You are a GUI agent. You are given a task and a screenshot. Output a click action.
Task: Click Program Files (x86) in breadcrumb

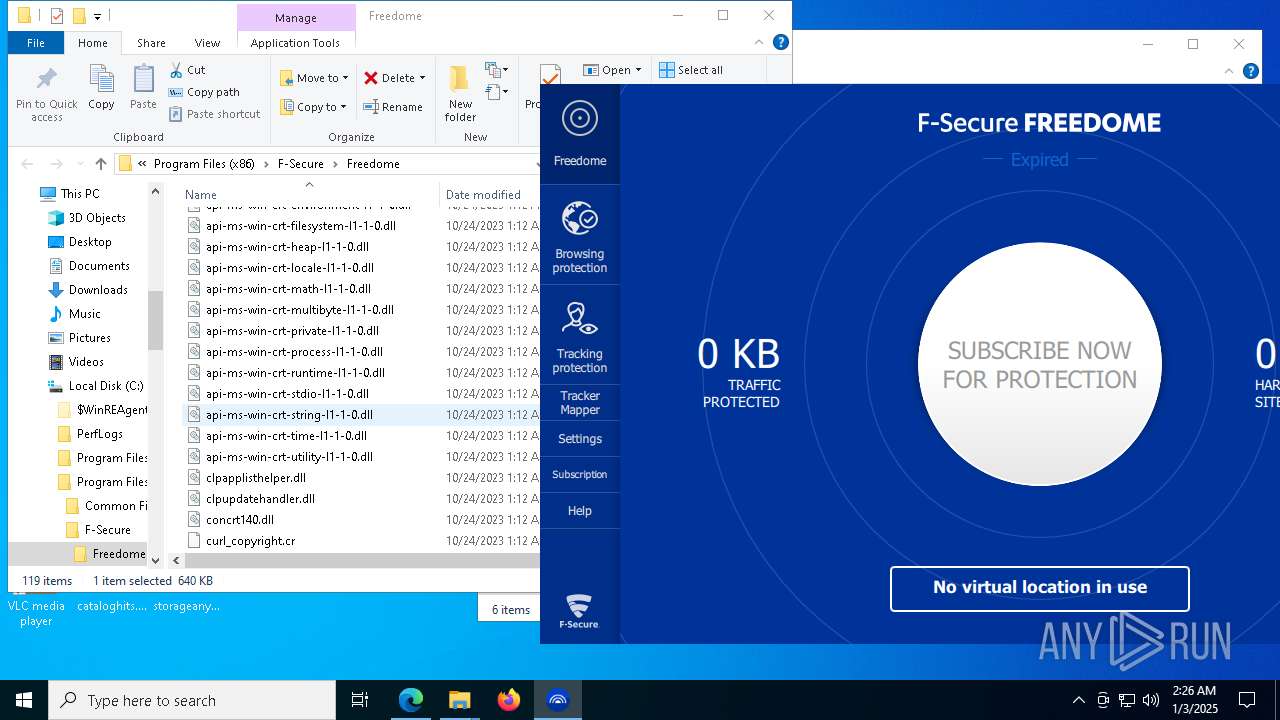(204, 164)
